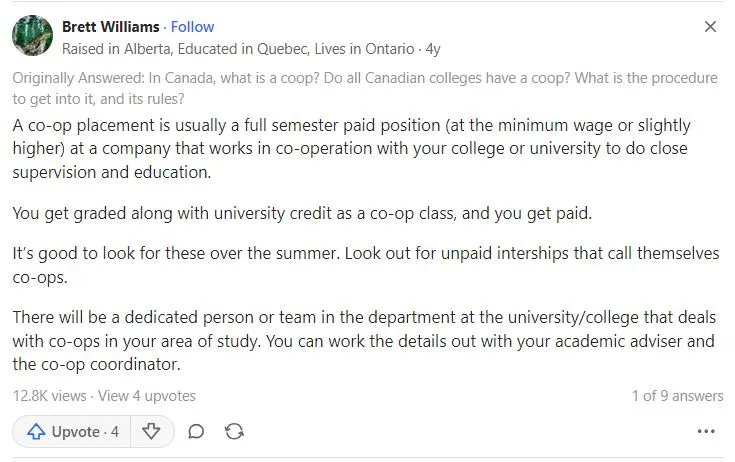Upvote Brett Williams' answer
The image size is (735, 462).
point(72,432)
